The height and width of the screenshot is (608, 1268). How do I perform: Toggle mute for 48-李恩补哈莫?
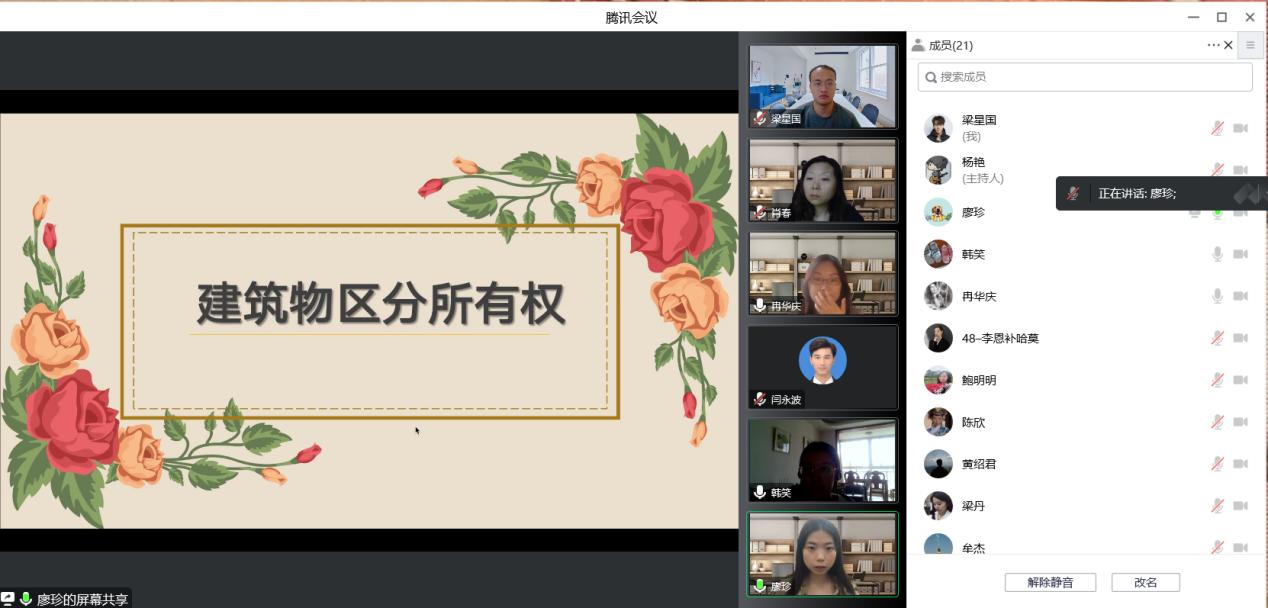point(1217,338)
